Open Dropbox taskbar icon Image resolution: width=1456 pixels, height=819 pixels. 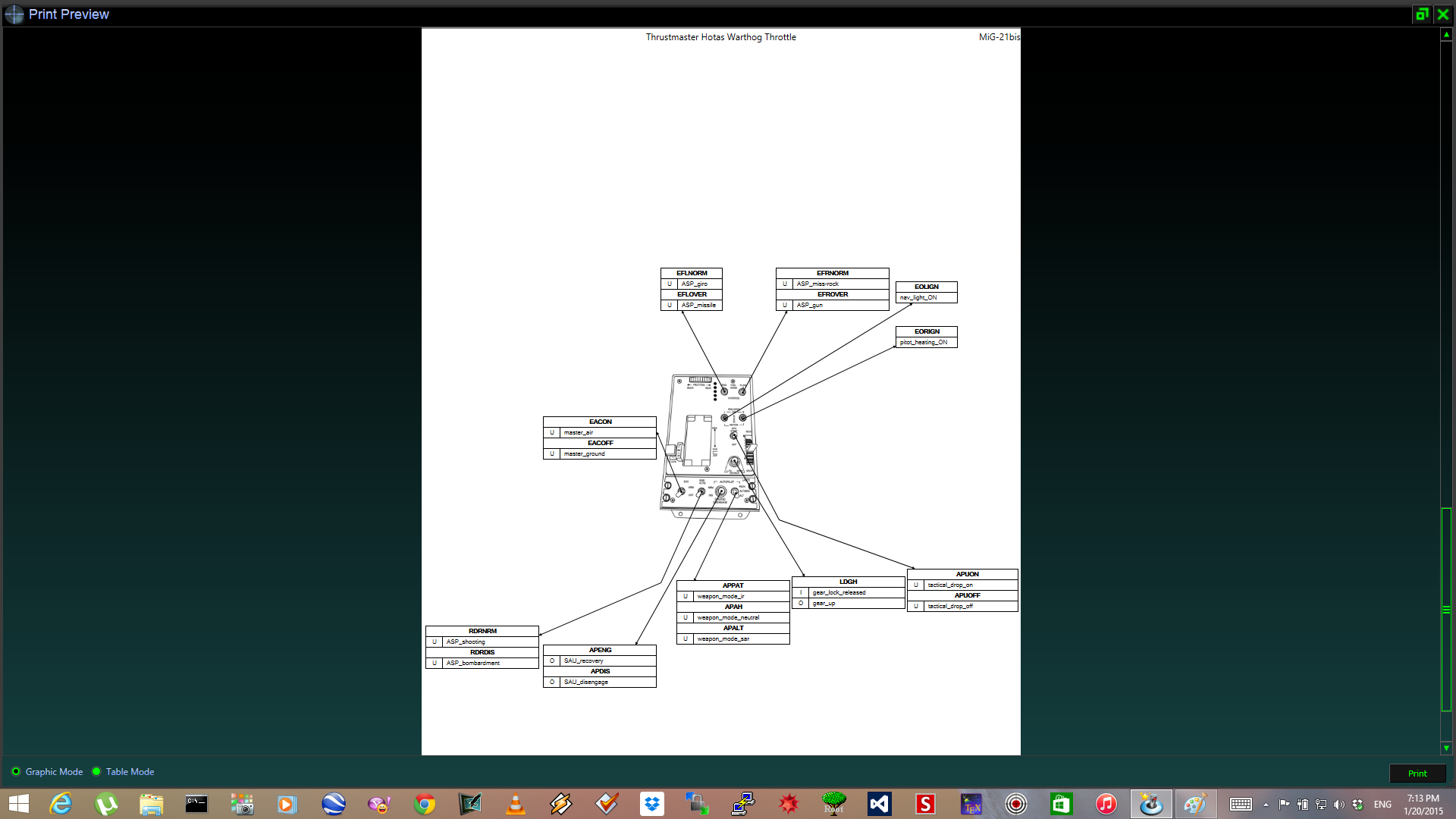pos(652,804)
